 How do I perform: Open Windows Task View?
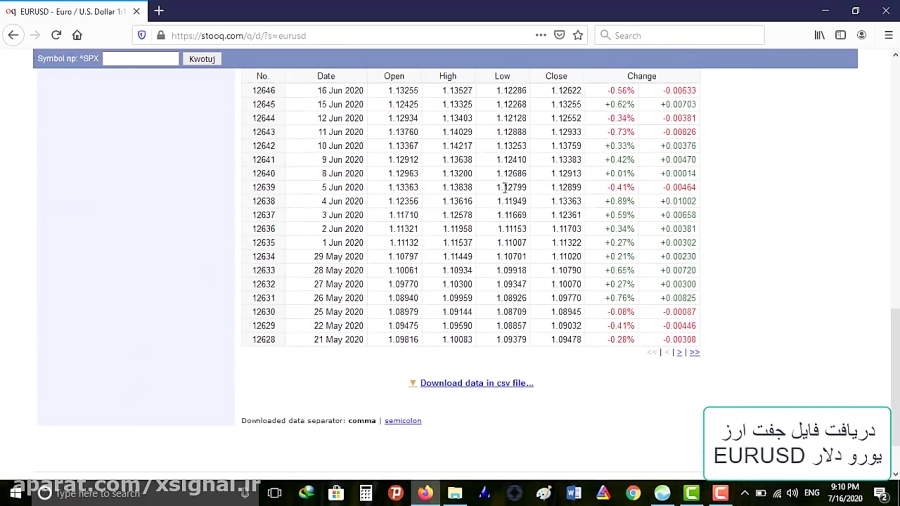point(274,493)
